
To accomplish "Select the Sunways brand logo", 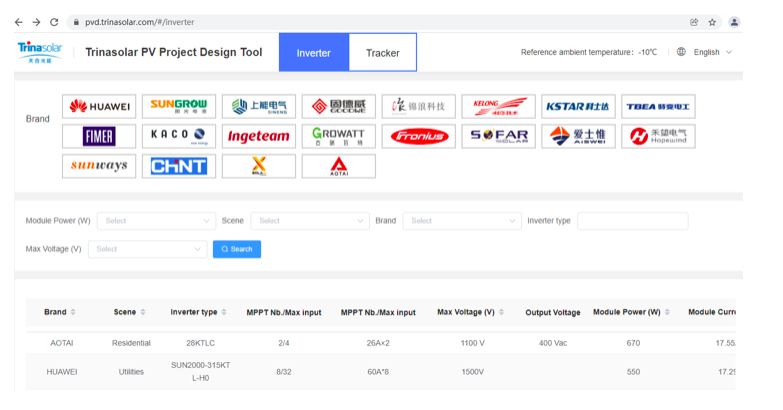I will click(x=99, y=166).
